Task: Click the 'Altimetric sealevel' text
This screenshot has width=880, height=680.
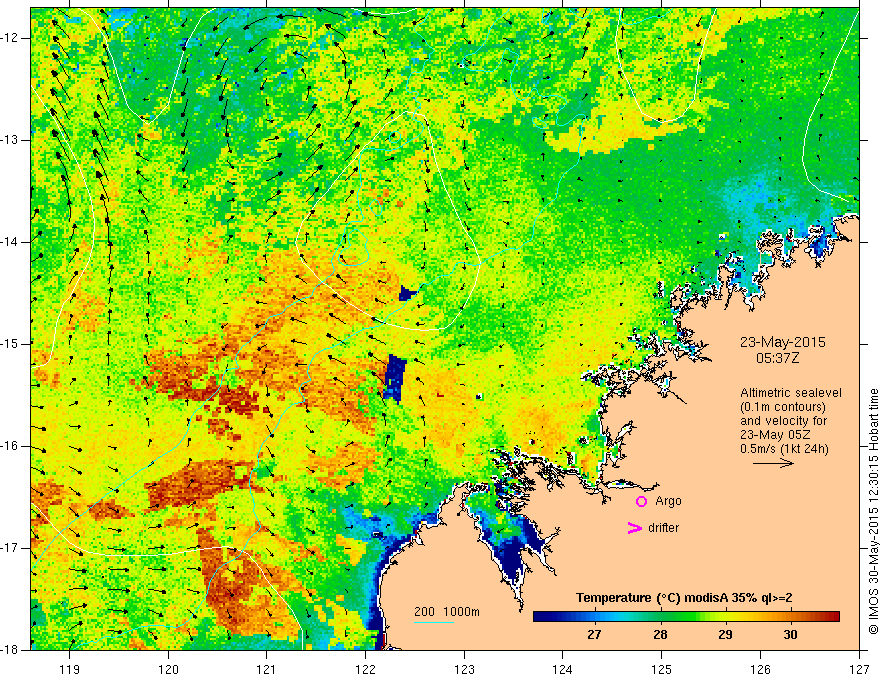Action: [x=791, y=393]
